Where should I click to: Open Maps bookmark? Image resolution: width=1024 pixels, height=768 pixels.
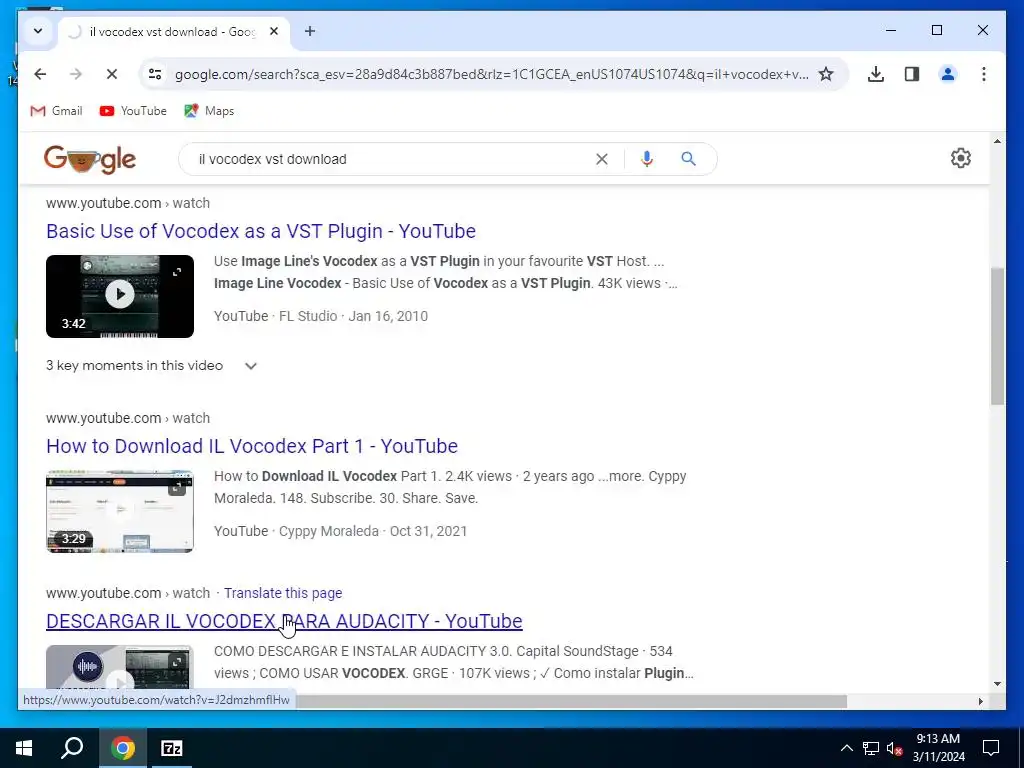(209, 111)
